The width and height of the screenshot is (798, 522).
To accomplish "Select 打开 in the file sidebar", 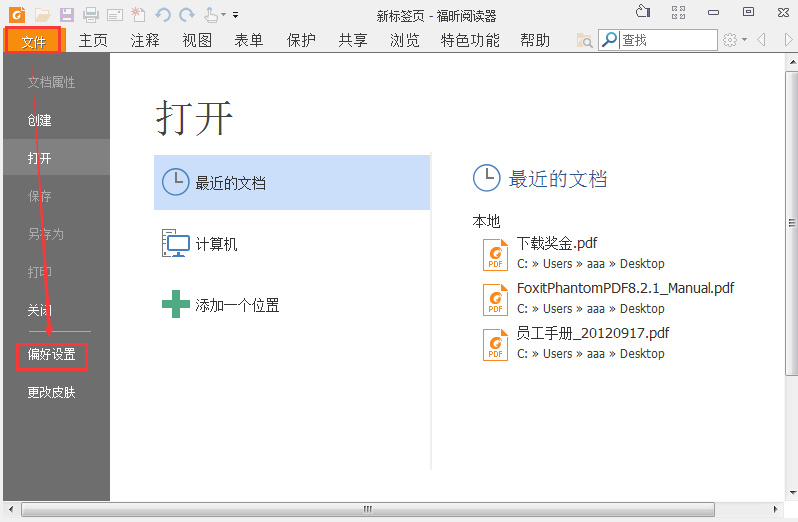I will coord(56,158).
